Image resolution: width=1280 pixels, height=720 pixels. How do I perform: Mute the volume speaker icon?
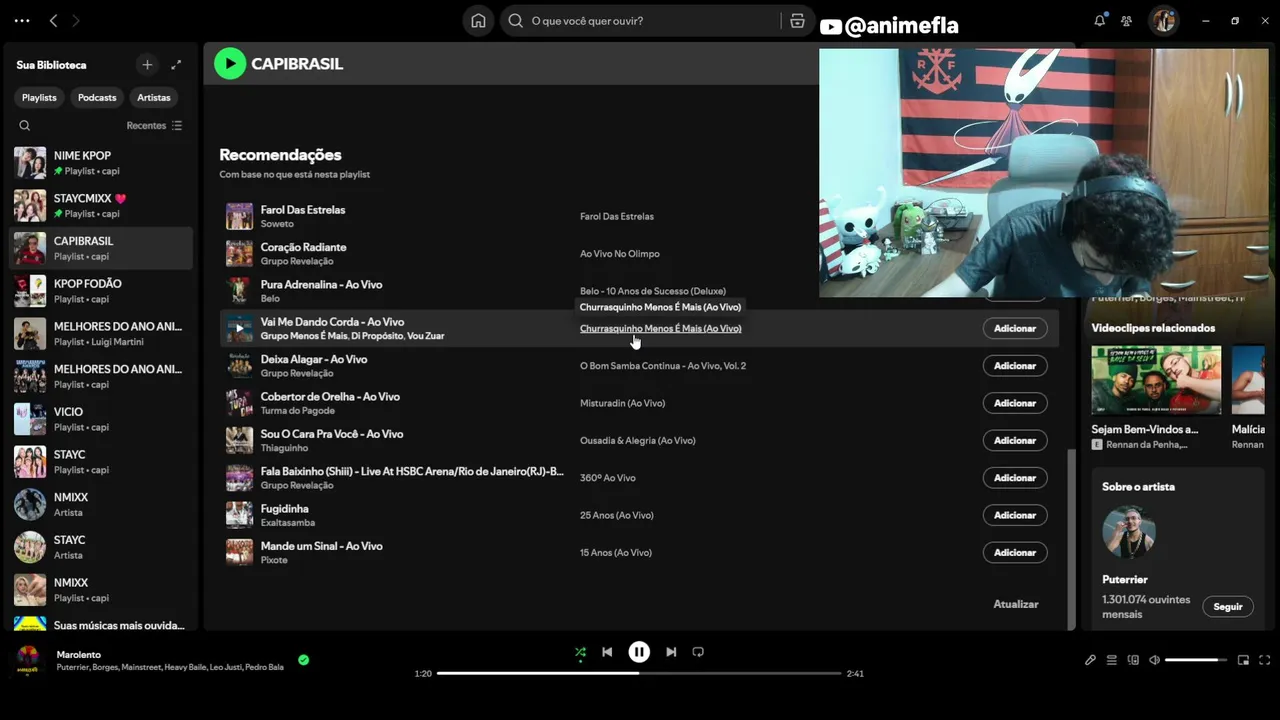1154,660
